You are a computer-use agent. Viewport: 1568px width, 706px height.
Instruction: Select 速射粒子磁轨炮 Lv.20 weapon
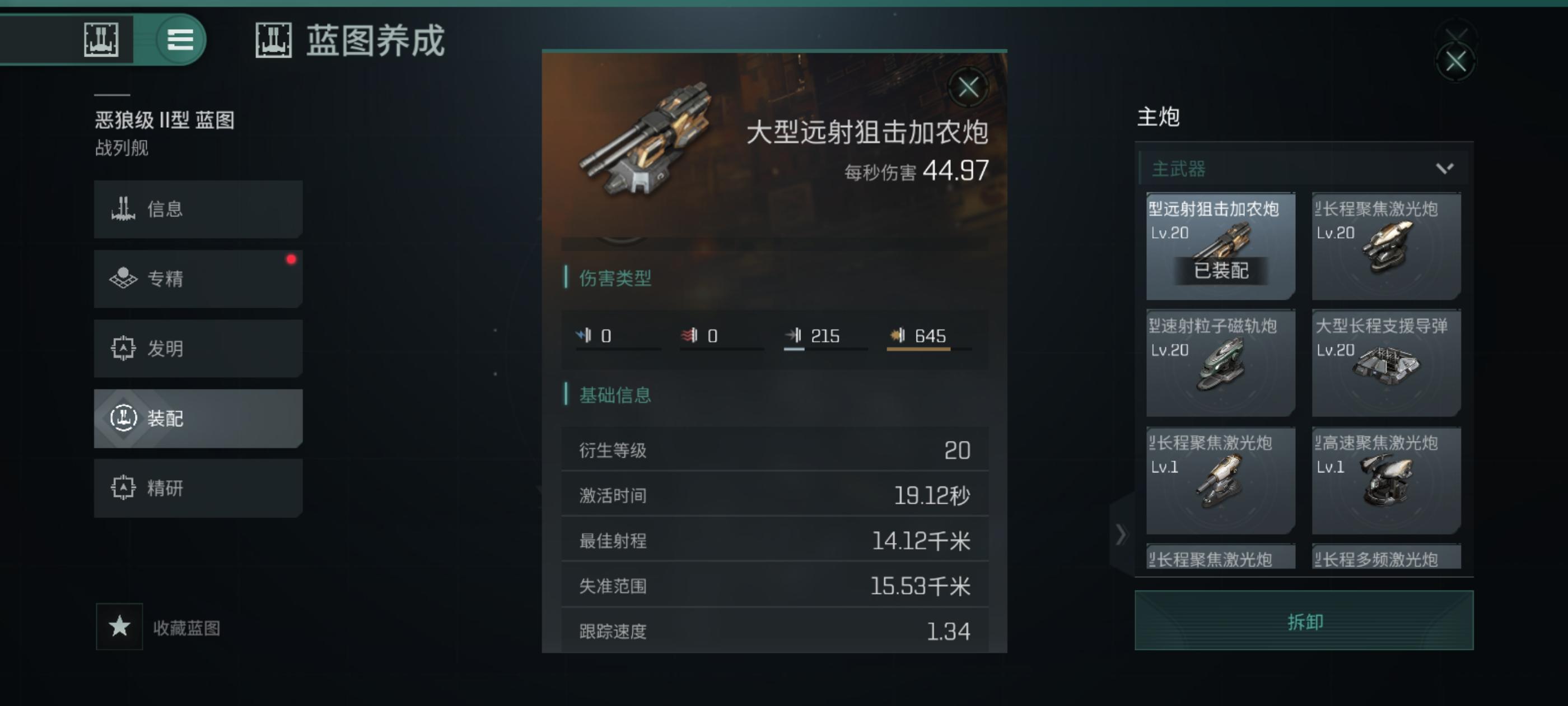tap(1220, 363)
